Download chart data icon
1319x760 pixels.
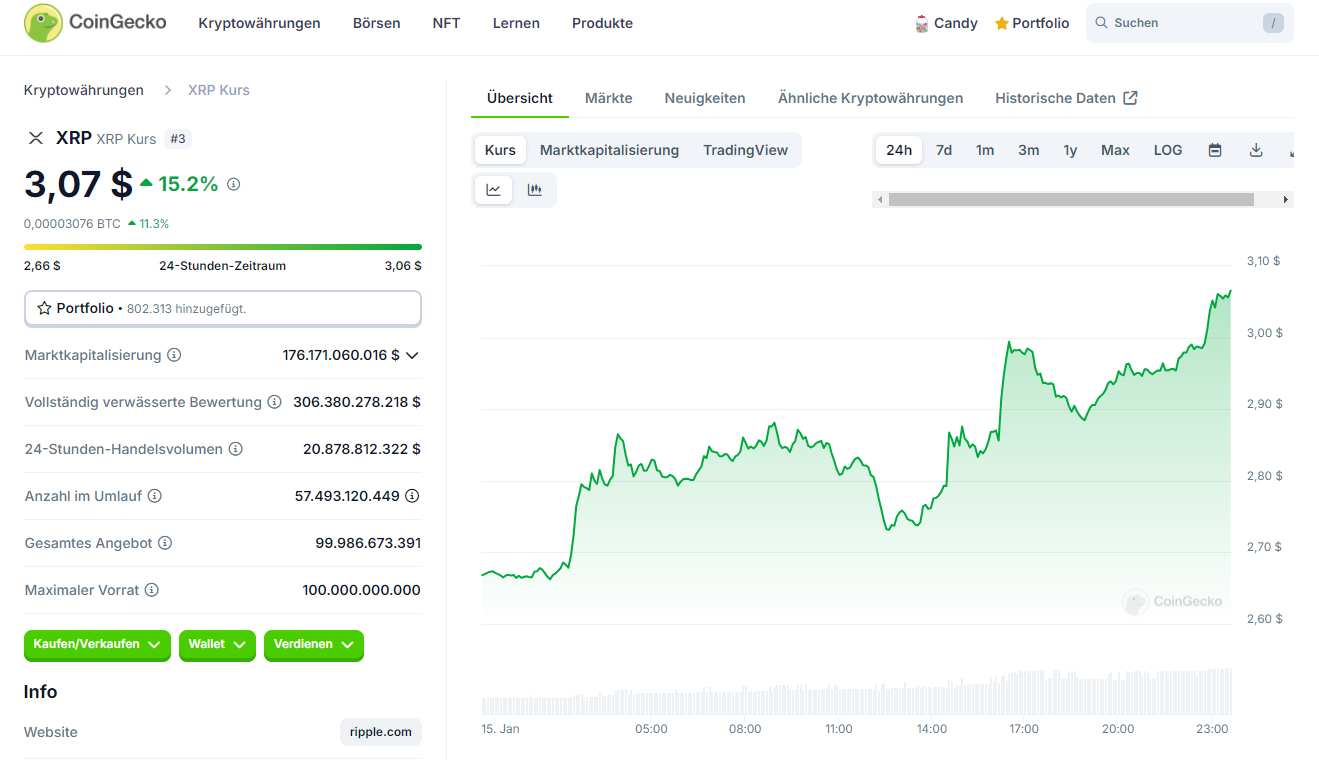pyautogui.click(x=1256, y=150)
